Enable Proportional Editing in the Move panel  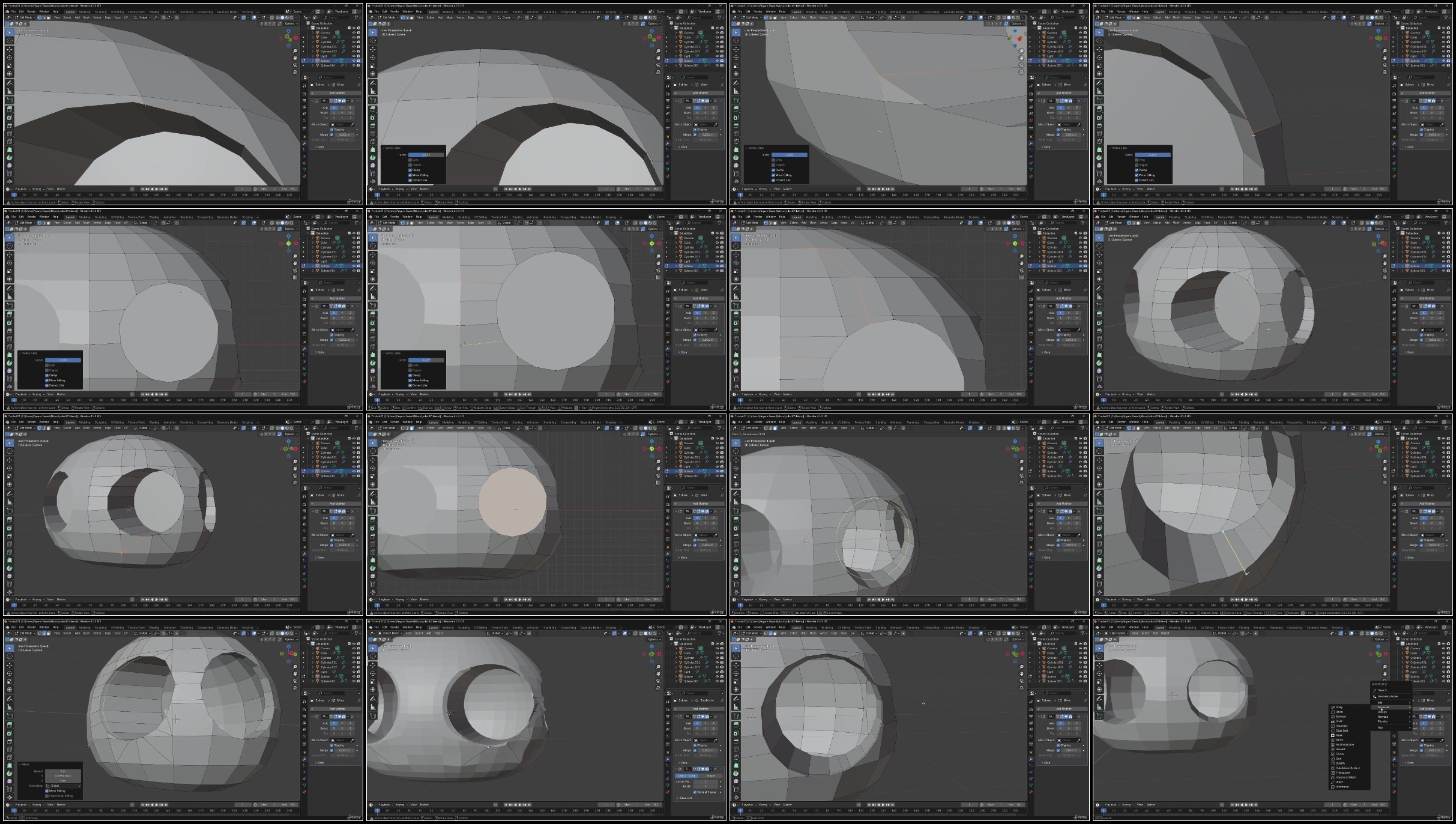pyautogui.click(x=46, y=796)
